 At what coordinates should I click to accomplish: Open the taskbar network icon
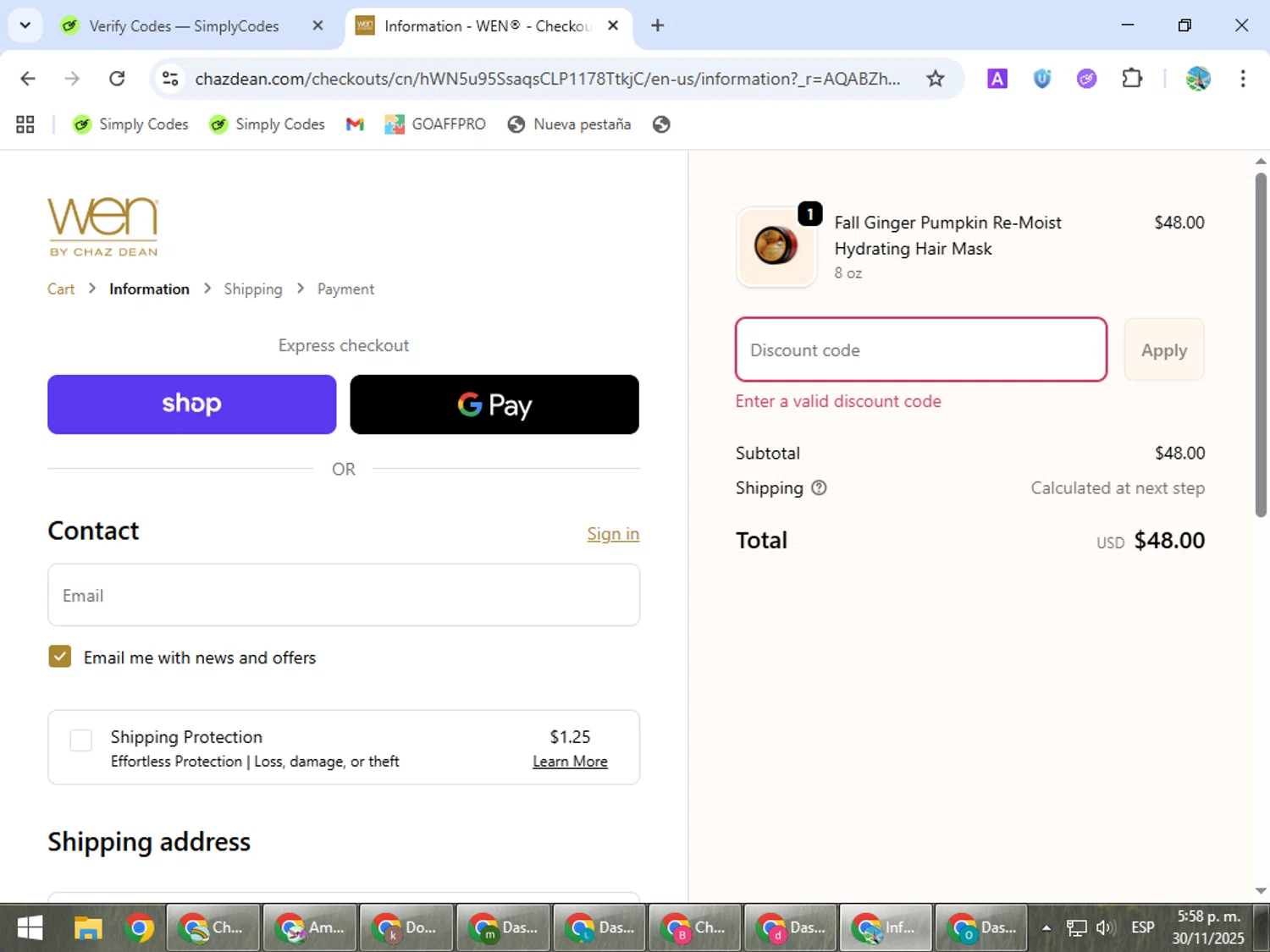[1076, 927]
